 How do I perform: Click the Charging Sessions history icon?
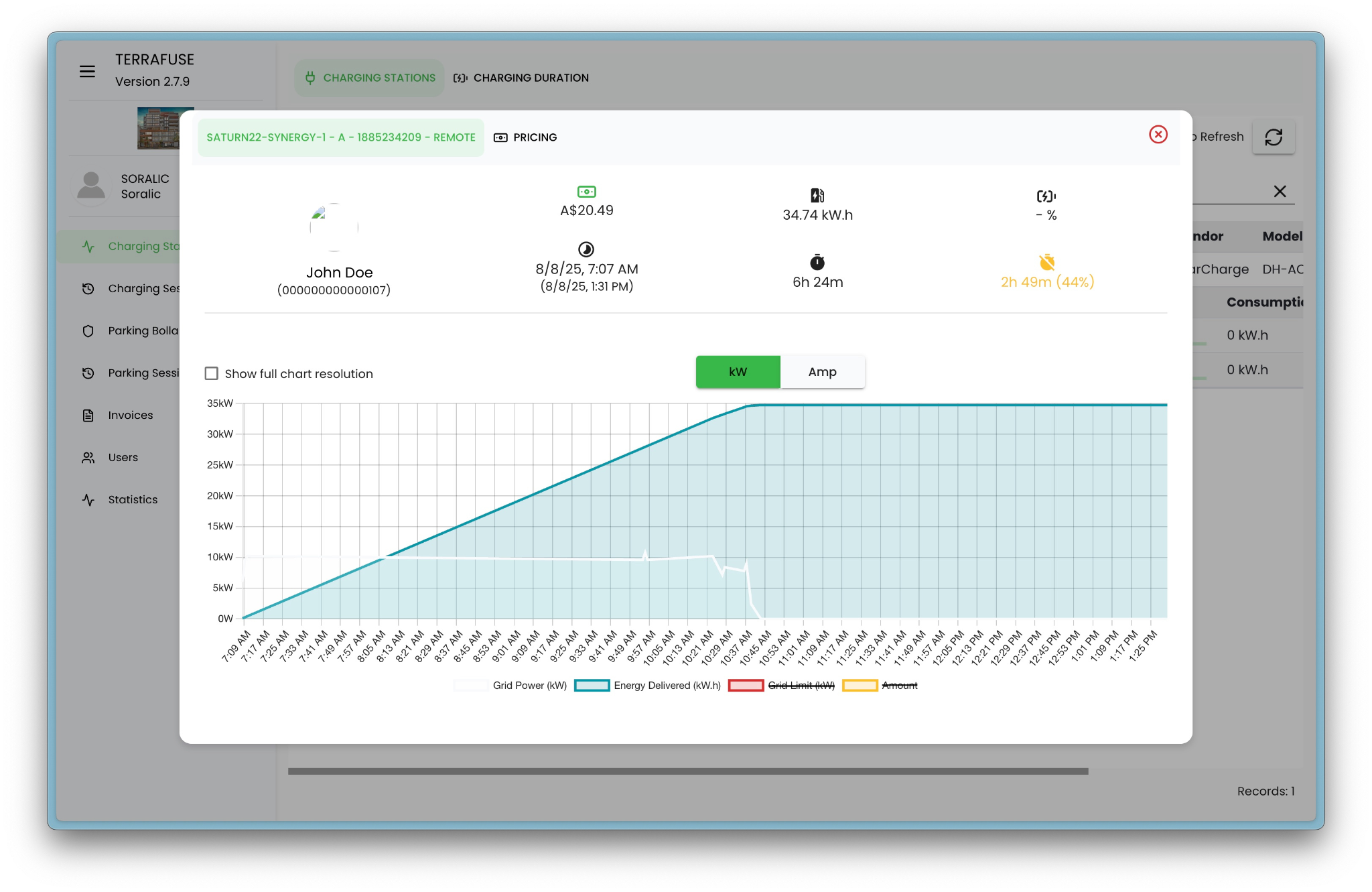click(x=88, y=289)
